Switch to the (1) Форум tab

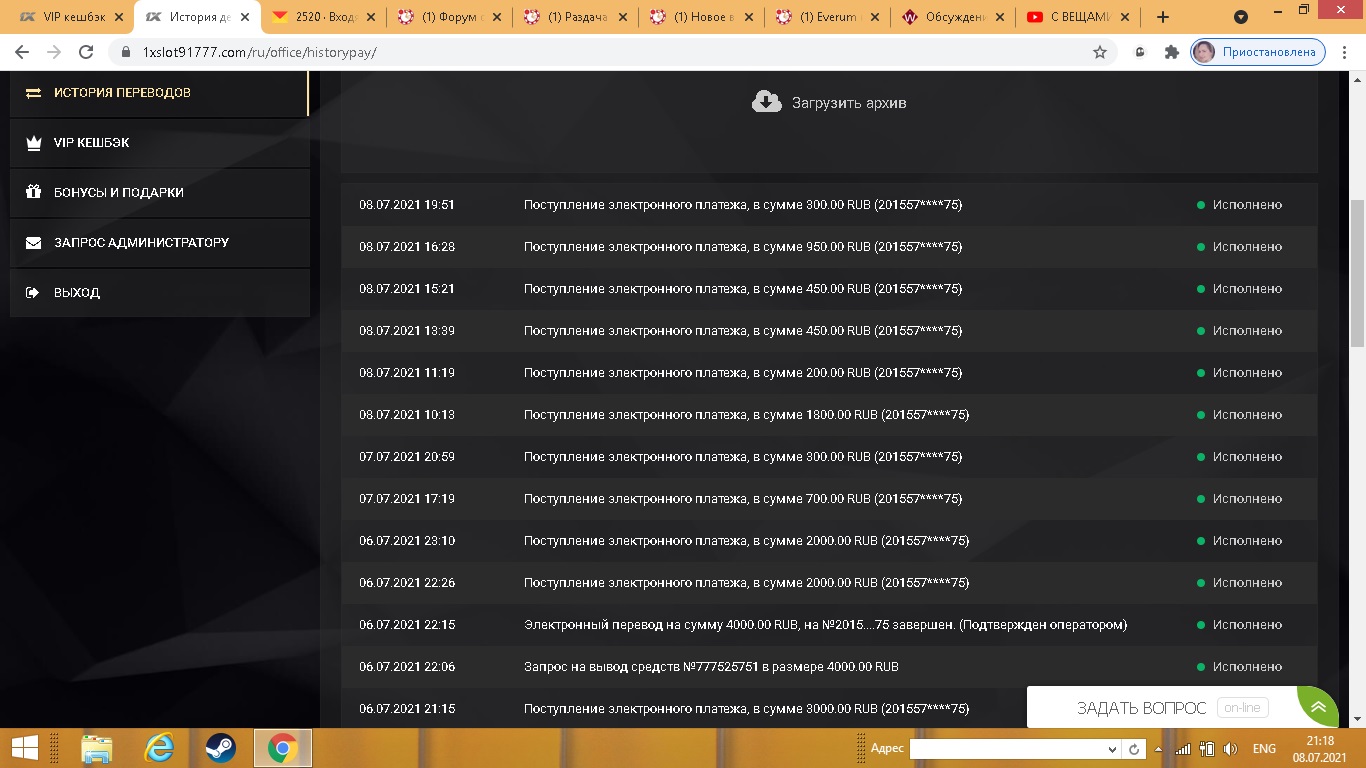(x=450, y=17)
